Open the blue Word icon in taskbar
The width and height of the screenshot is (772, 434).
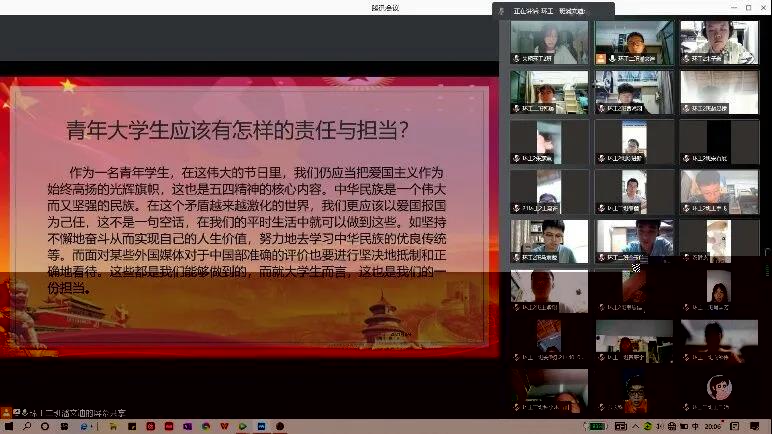click(262, 426)
